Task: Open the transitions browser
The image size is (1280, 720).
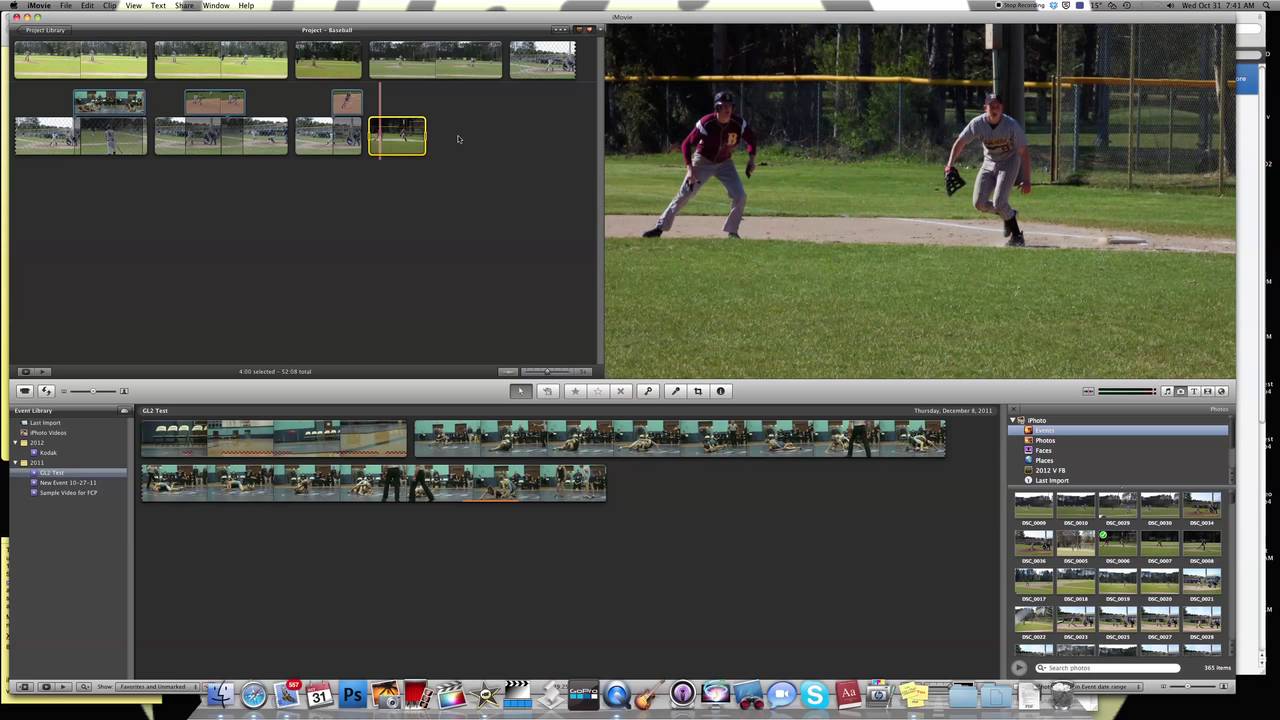Action: point(1208,391)
